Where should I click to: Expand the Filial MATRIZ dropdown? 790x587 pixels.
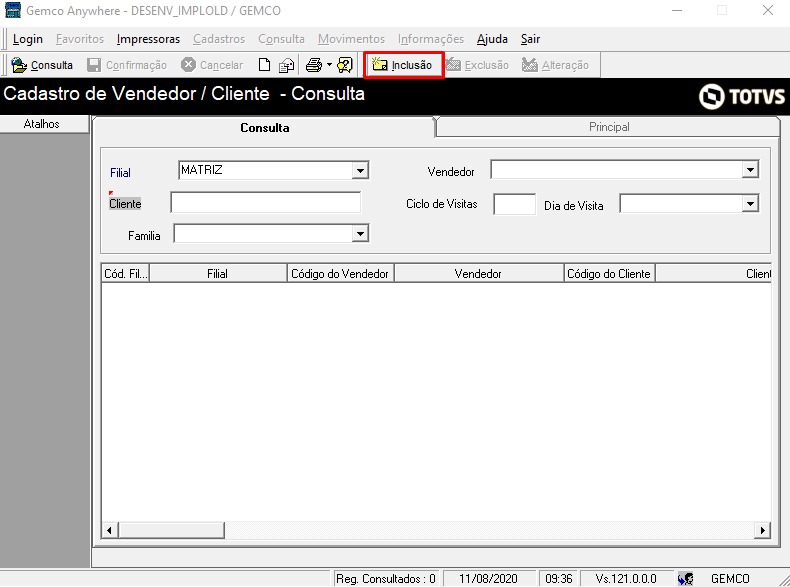pyautogui.click(x=360, y=170)
